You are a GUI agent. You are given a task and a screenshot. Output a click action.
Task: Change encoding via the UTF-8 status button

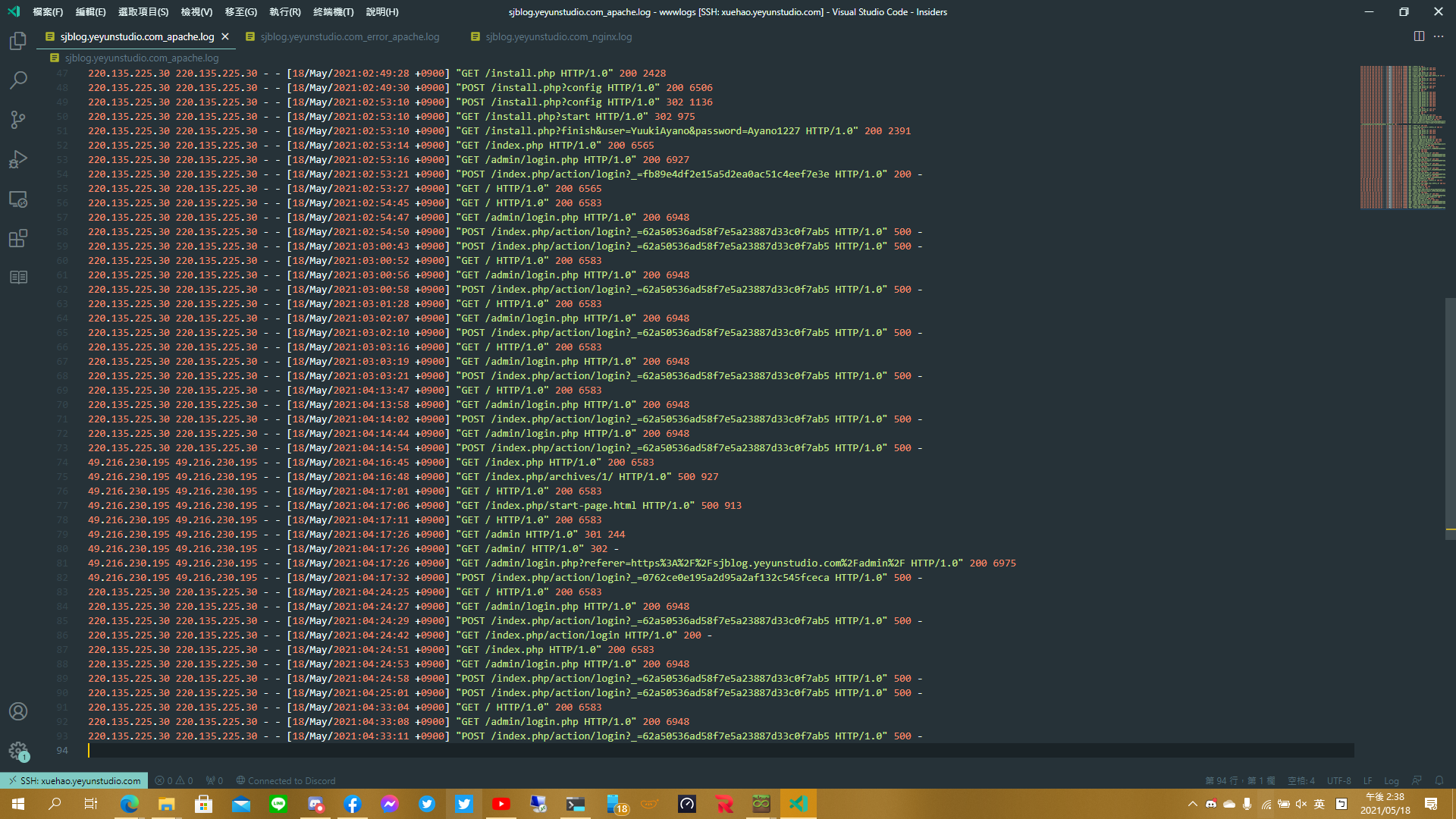(x=1338, y=780)
